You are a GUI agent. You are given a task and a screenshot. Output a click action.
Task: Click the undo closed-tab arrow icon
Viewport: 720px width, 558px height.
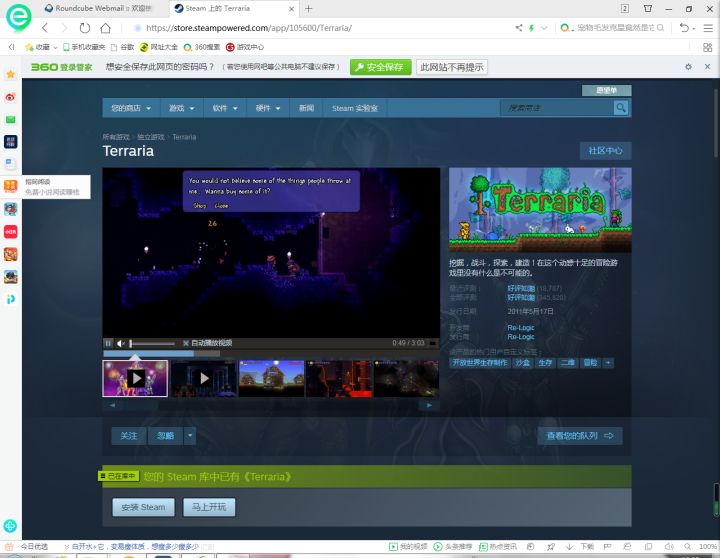(684, 28)
